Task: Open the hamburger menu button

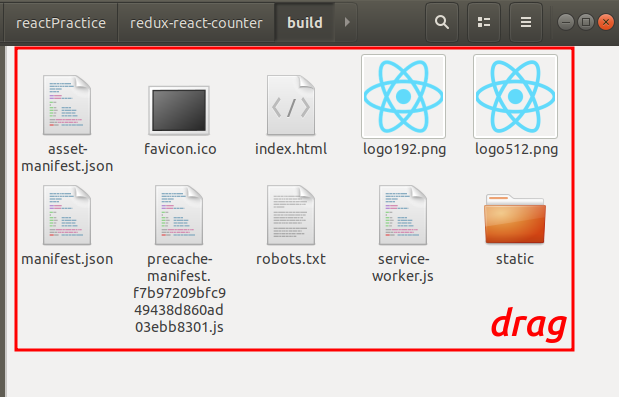Action: [525, 22]
